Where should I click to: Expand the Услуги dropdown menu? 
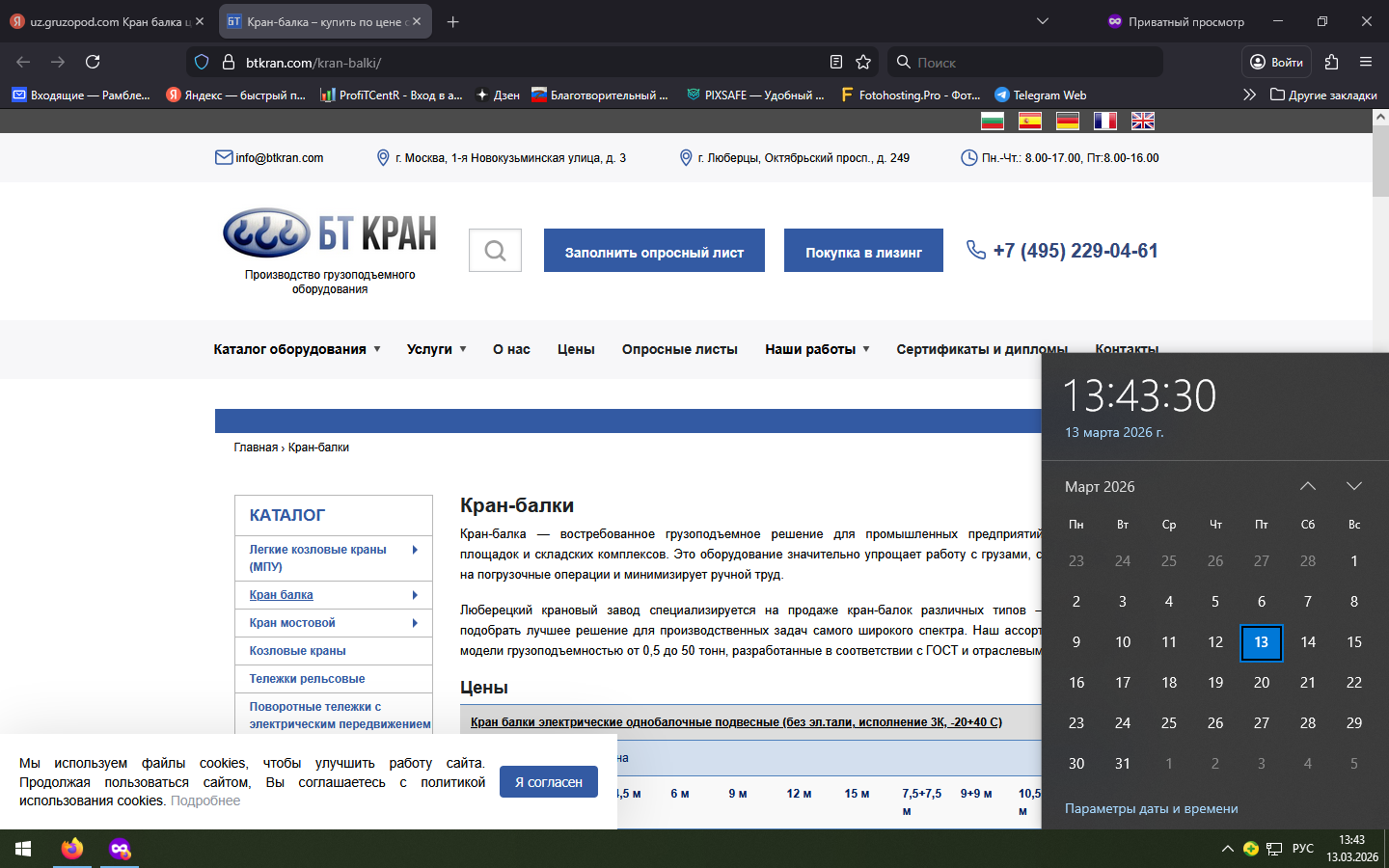pos(436,349)
